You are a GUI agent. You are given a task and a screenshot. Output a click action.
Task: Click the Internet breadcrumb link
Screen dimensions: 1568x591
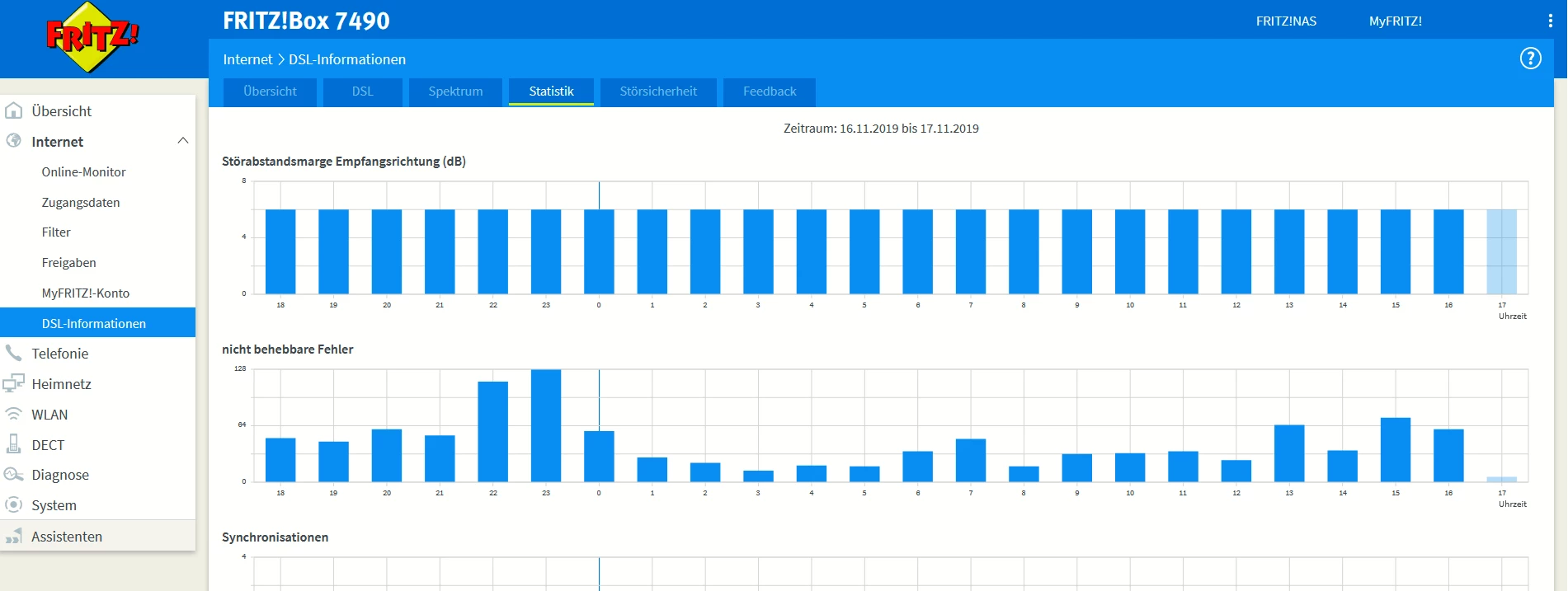click(x=247, y=59)
